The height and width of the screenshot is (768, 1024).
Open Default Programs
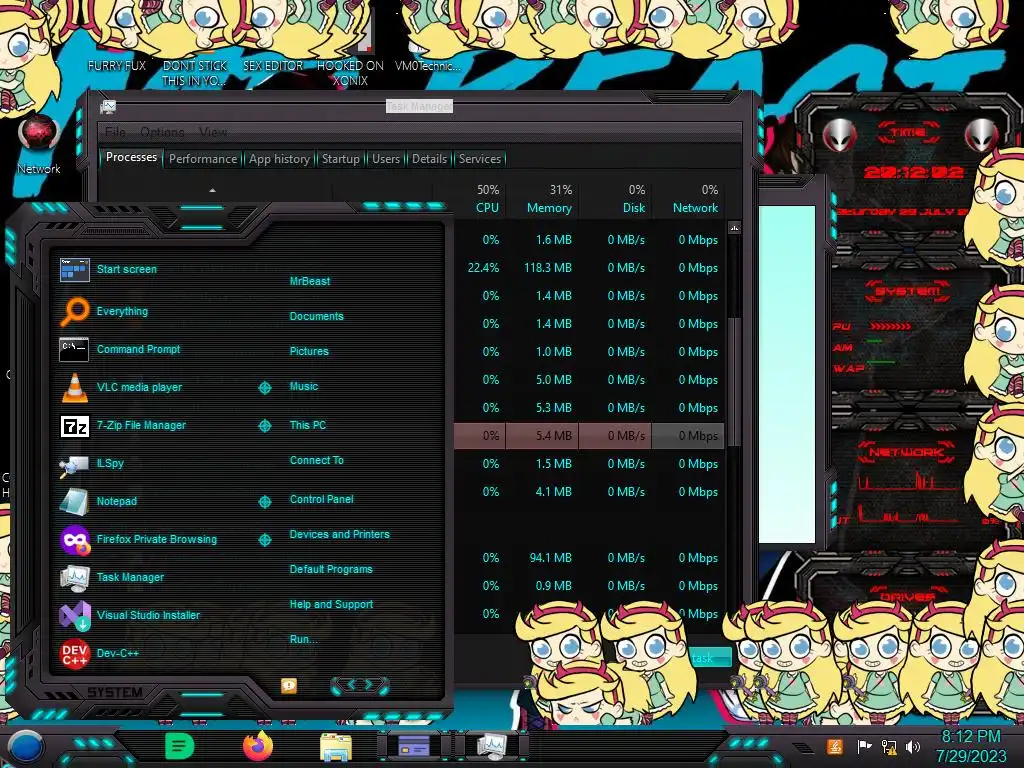pyautogui.click(x=330, y=569)
